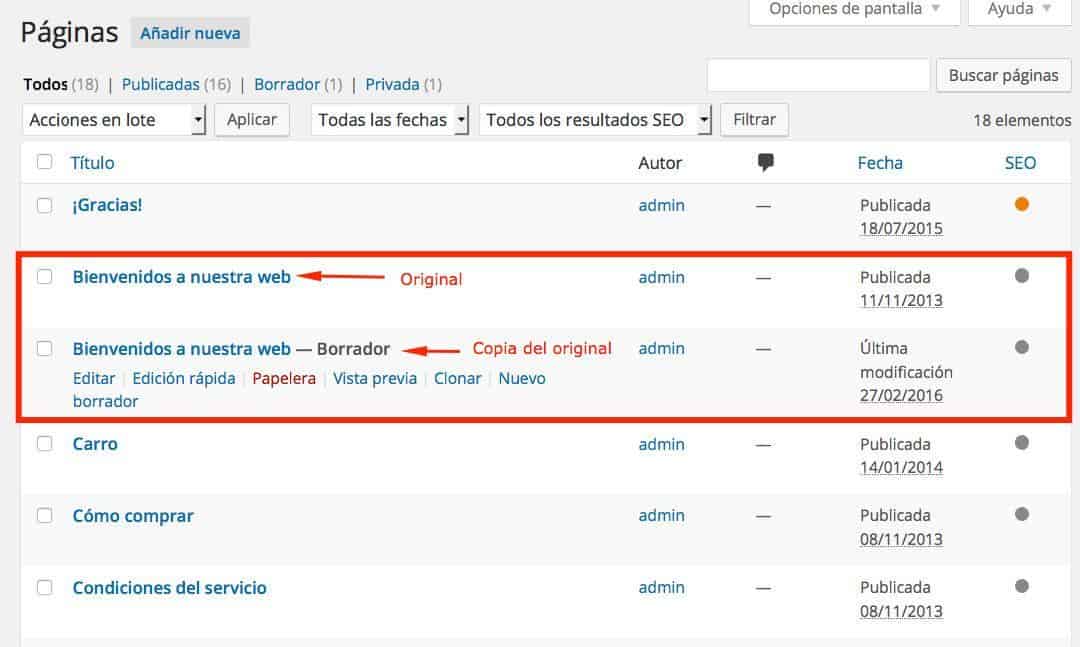Click the orange SEO dot for ¡Gracias!
The image size is (1080, 647).
click(1021, 204)
